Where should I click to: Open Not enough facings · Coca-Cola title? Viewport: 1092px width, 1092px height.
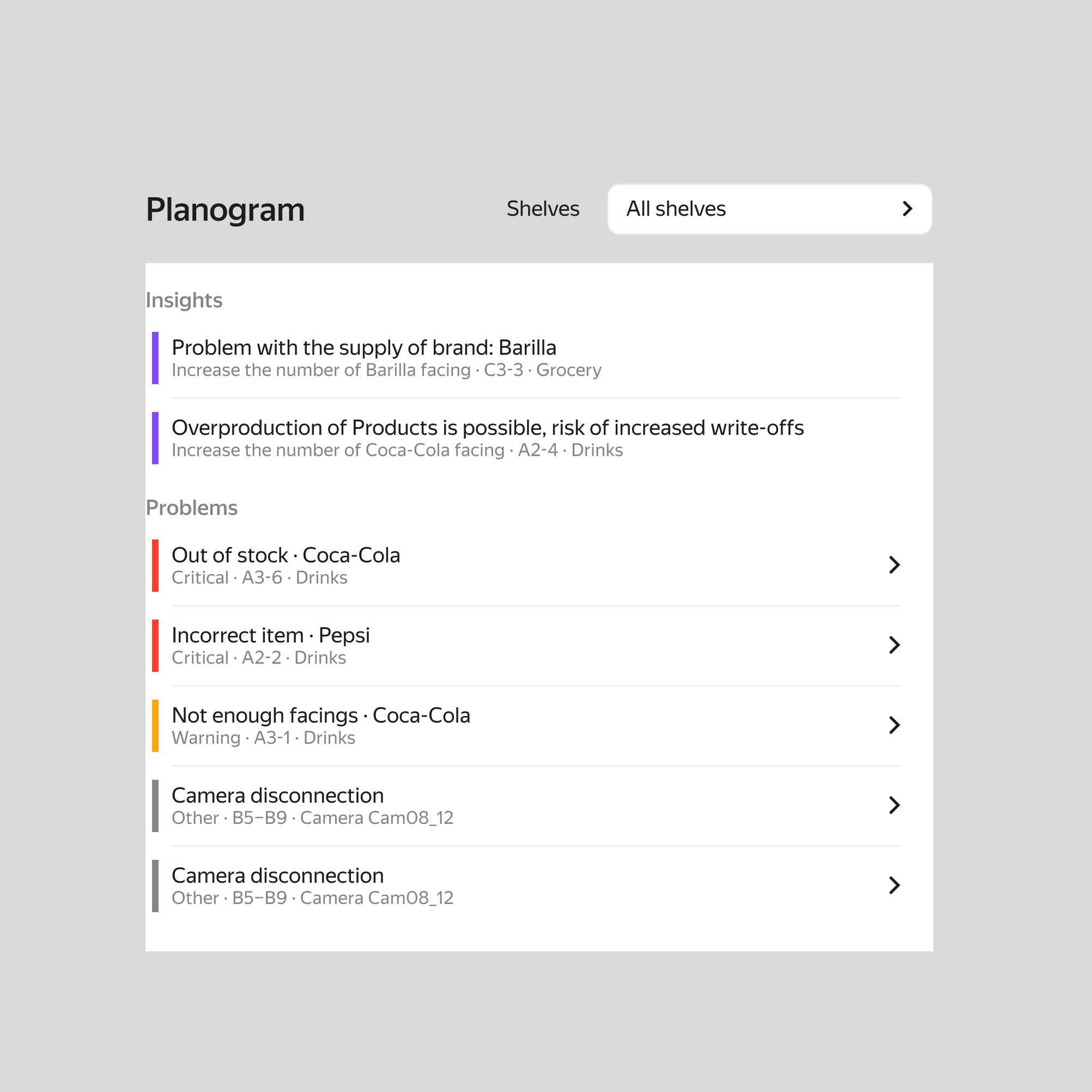click(x=321, y=716)
